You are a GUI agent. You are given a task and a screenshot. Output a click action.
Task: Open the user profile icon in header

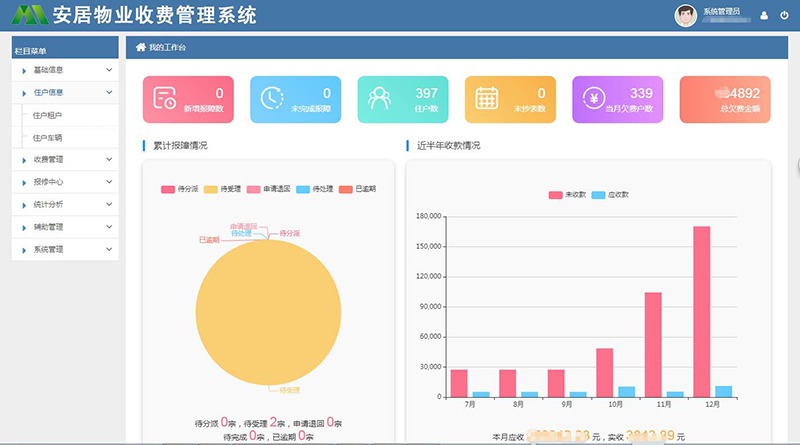[x=764, y=15]
